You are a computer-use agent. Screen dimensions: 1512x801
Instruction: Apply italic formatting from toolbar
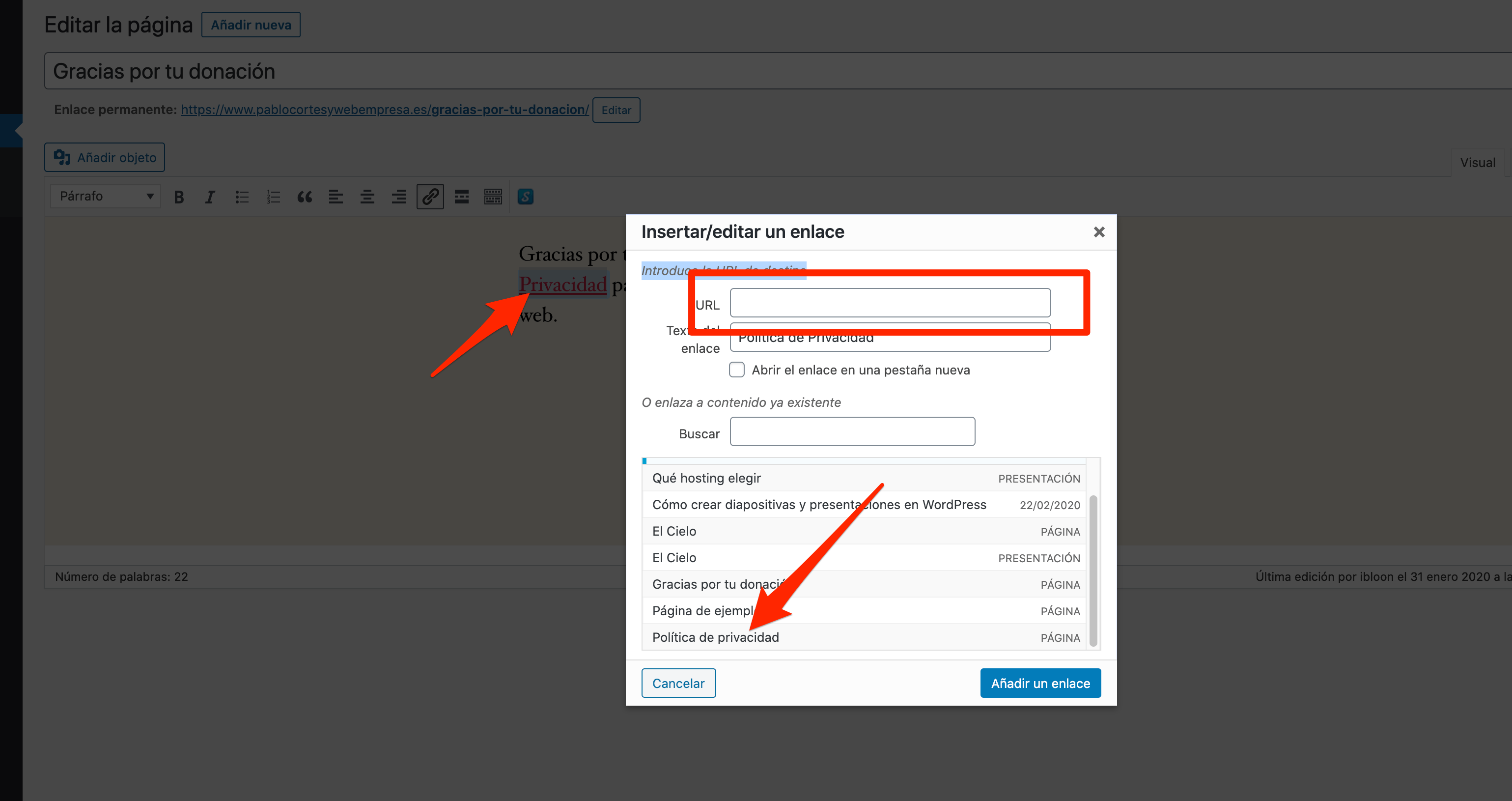210,197
